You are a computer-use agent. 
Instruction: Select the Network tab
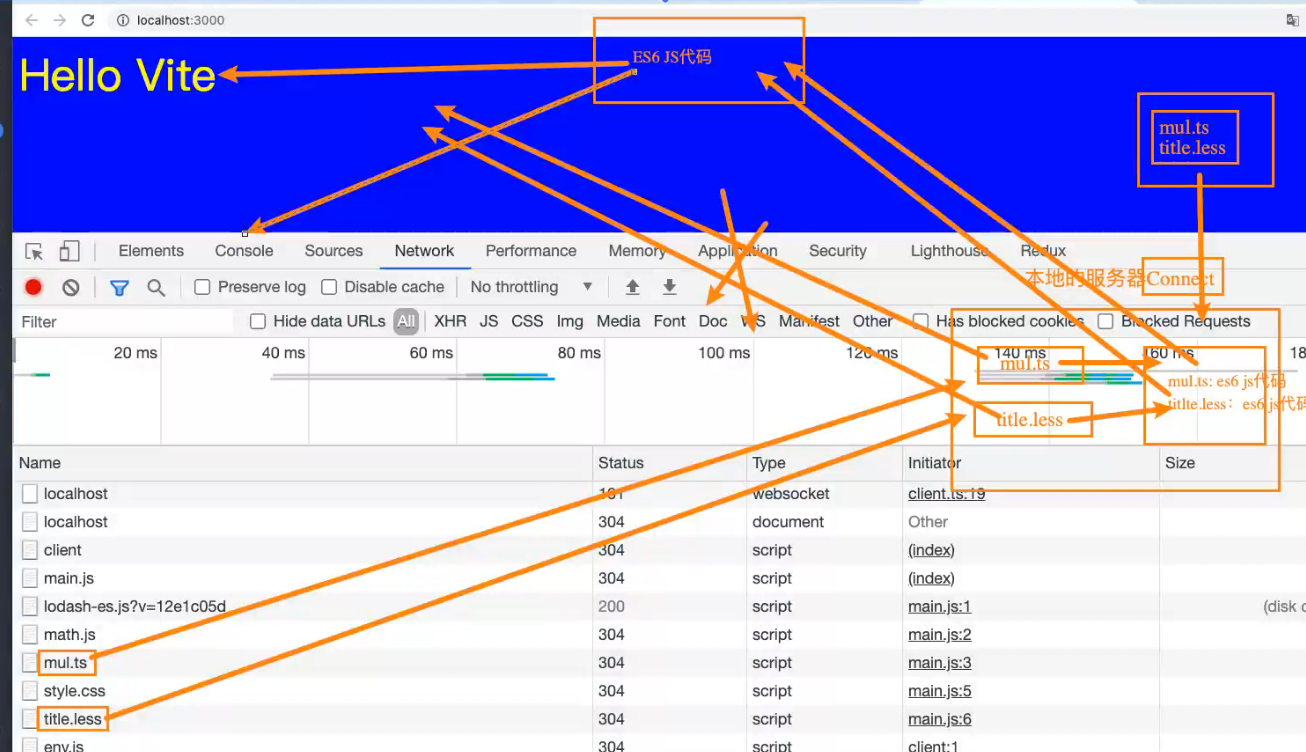[x=424, y=251]
